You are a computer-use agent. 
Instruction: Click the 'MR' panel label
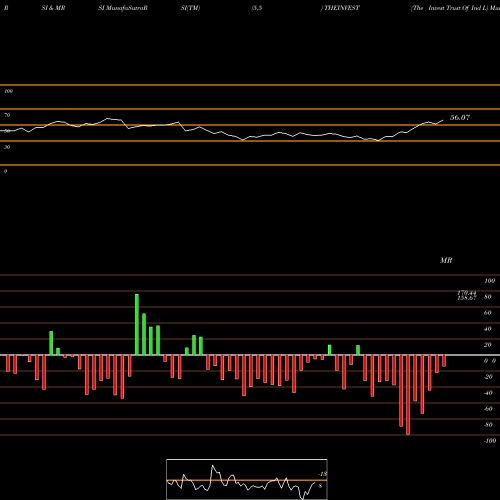[x=446, y=260]
